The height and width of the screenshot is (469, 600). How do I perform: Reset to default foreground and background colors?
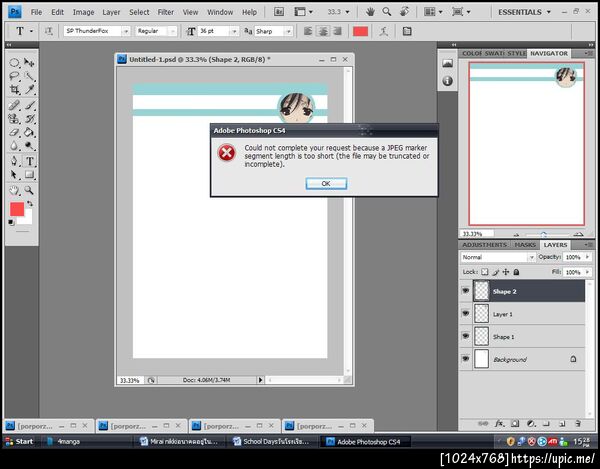coord(11,222)
